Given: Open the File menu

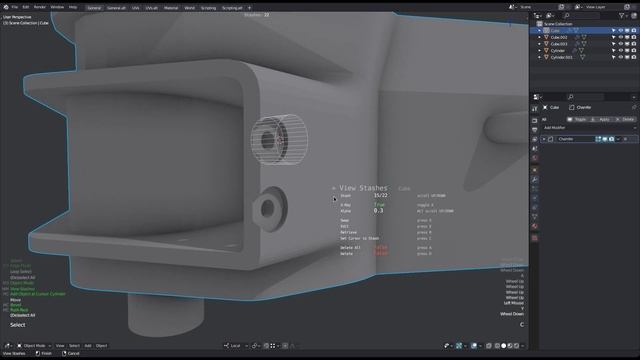Looking at the screenshot, I should 15,7.
